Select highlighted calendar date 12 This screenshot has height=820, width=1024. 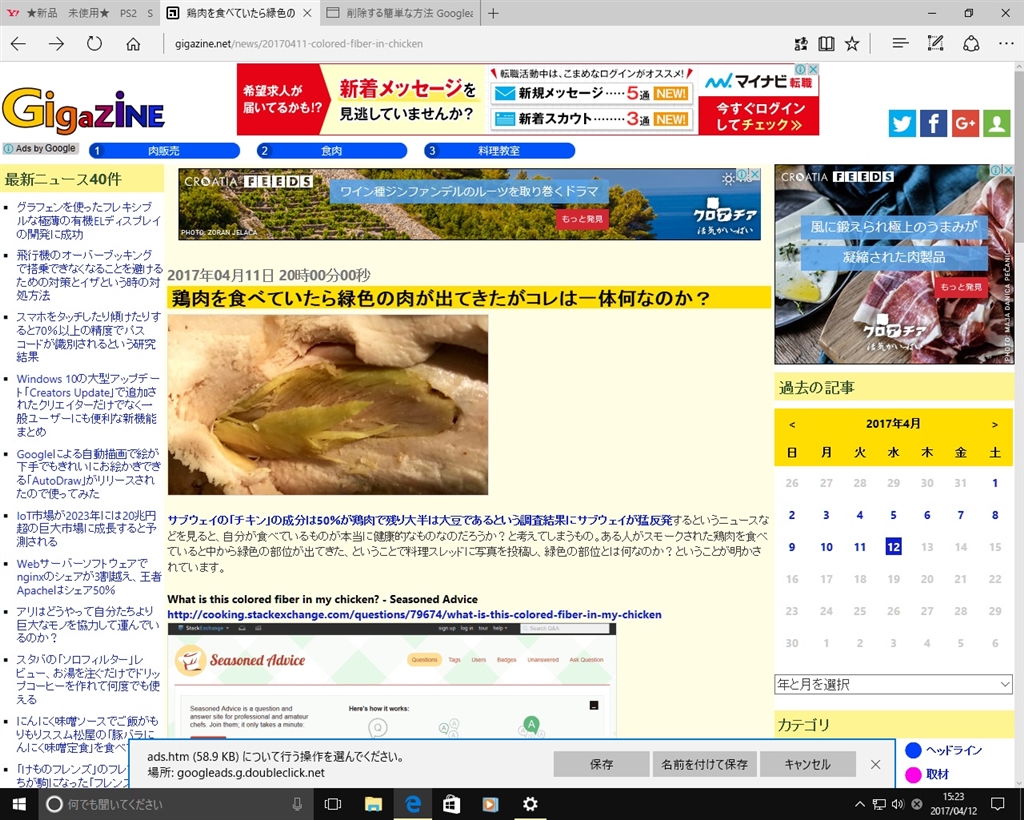893,546
